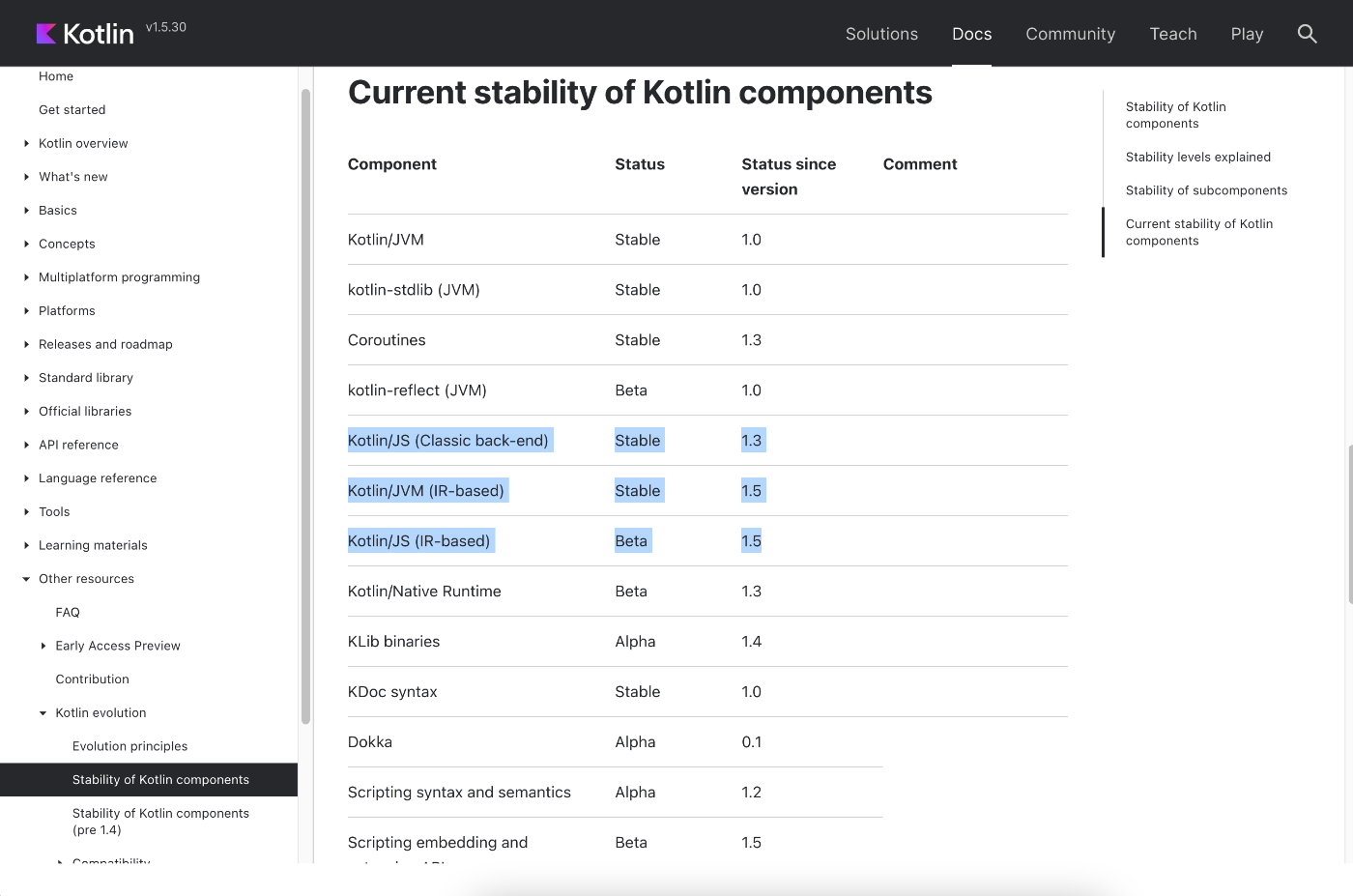This screenshot has width=1353, height=896.
Task: Open Evolution principles in the sidebar
Action: pyautogui.click(x=130, y=746)
